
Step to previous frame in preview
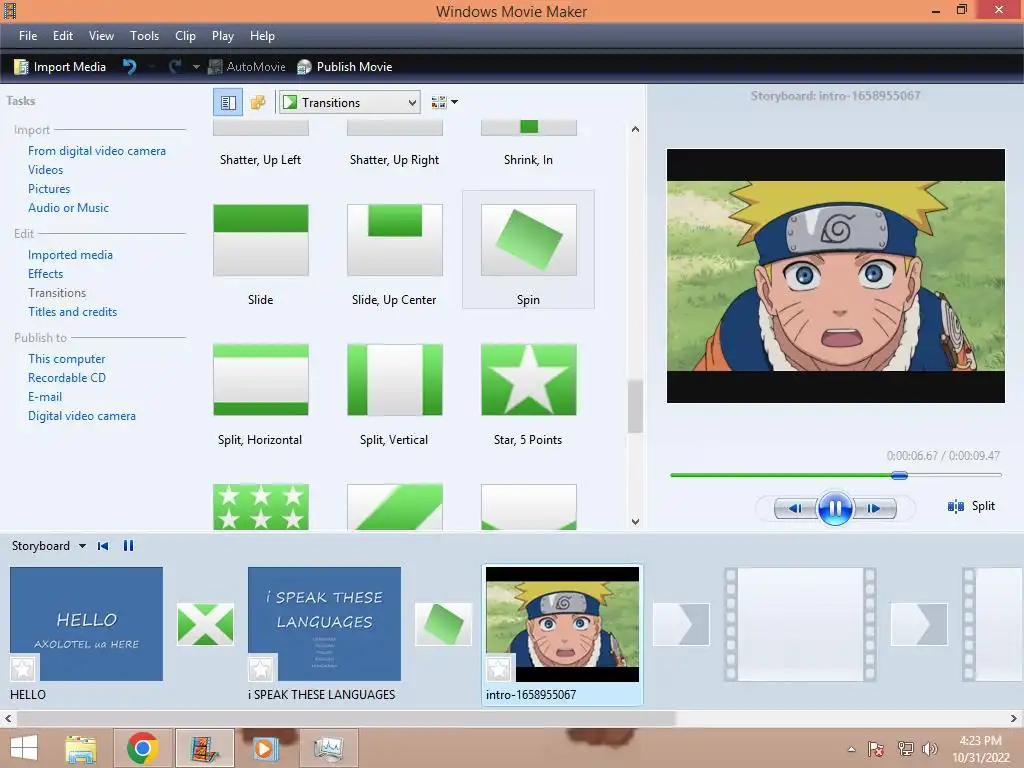[796, 508]
